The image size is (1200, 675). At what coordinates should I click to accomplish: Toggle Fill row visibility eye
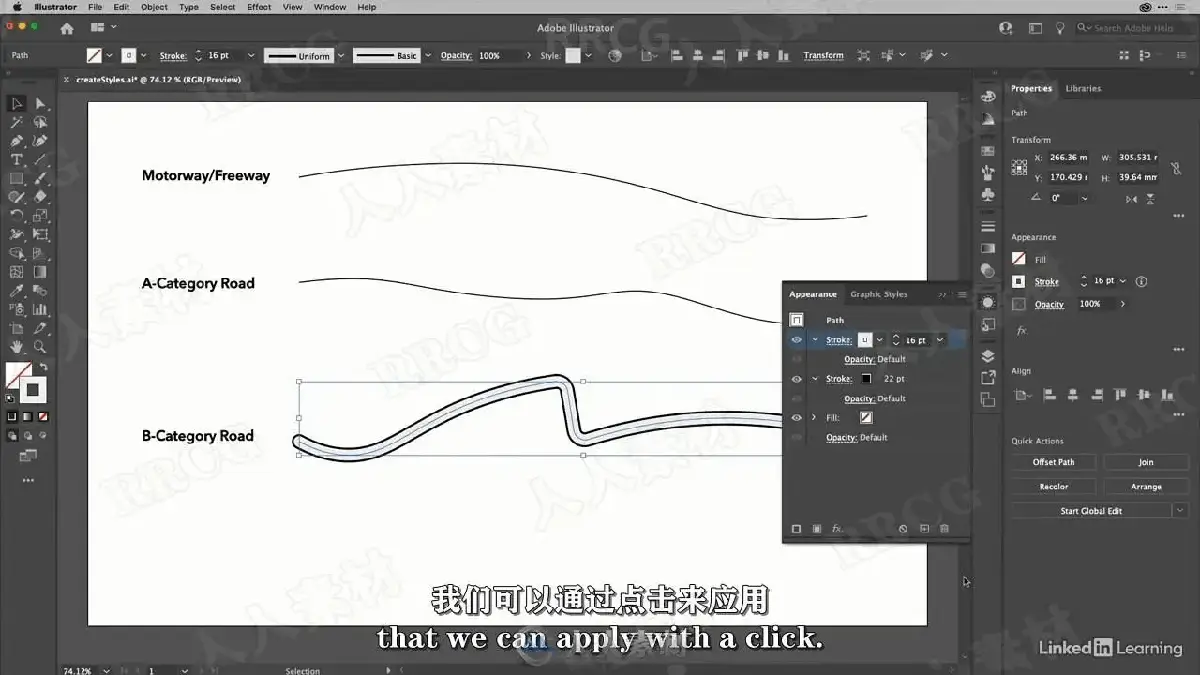click(x=797, y=418)
